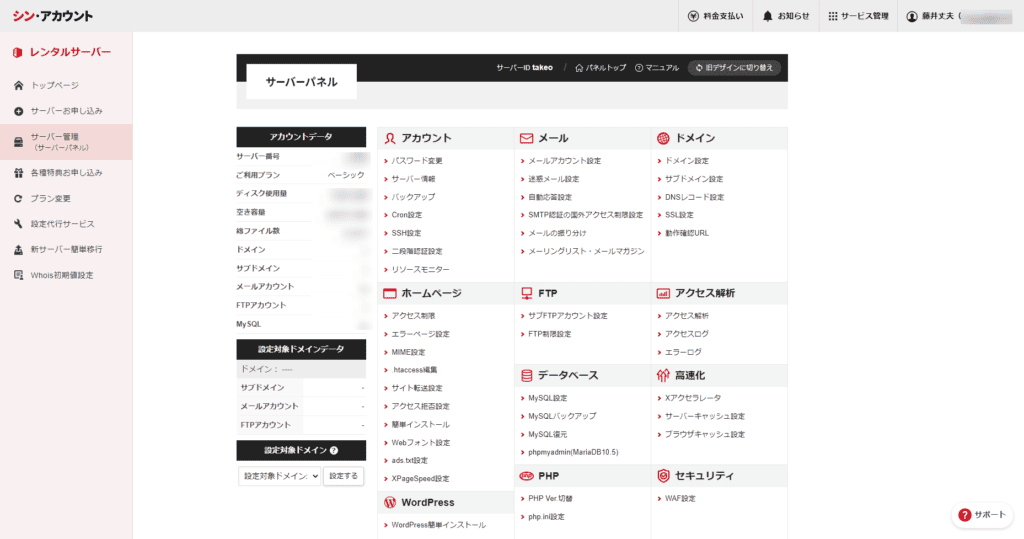1024x539 pixels.
Task: Open サブFTPアカウント設定 link
Action: (x=568, y=316)
